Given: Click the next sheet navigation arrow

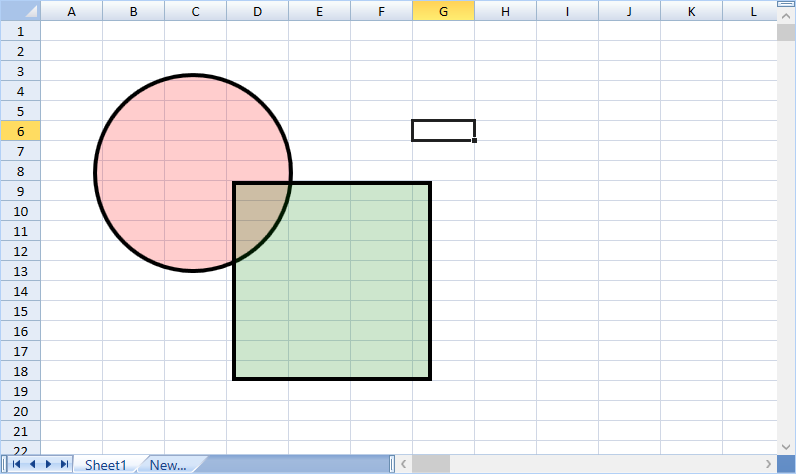Looking at the screenshot, I should coord(48,464).
